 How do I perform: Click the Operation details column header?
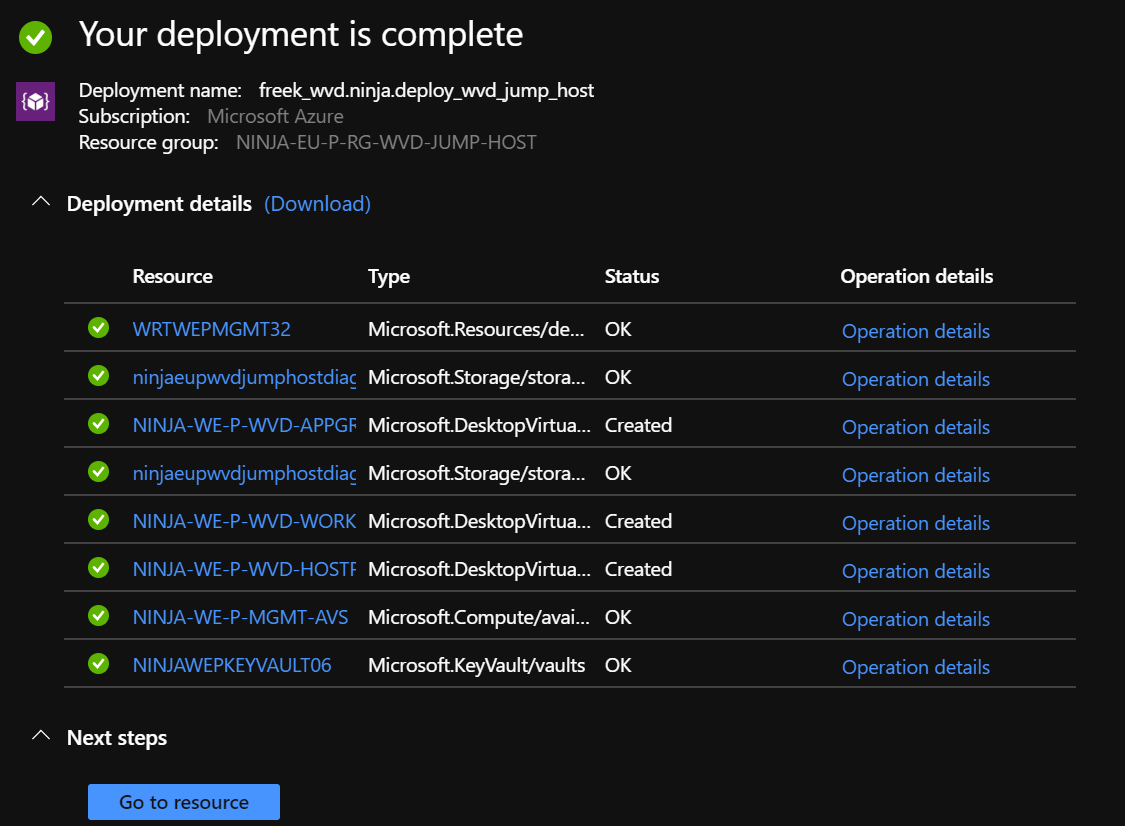[917, 277]
